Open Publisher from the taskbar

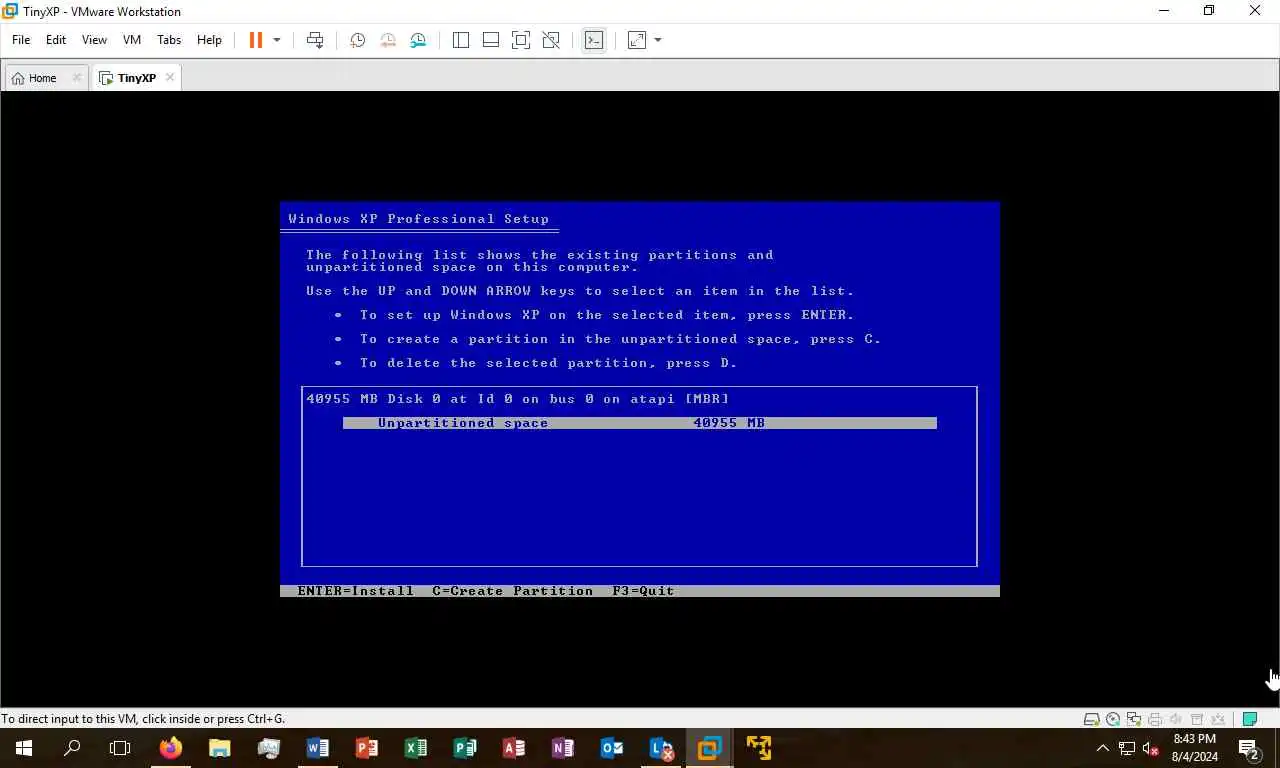(x=464, y=748)
